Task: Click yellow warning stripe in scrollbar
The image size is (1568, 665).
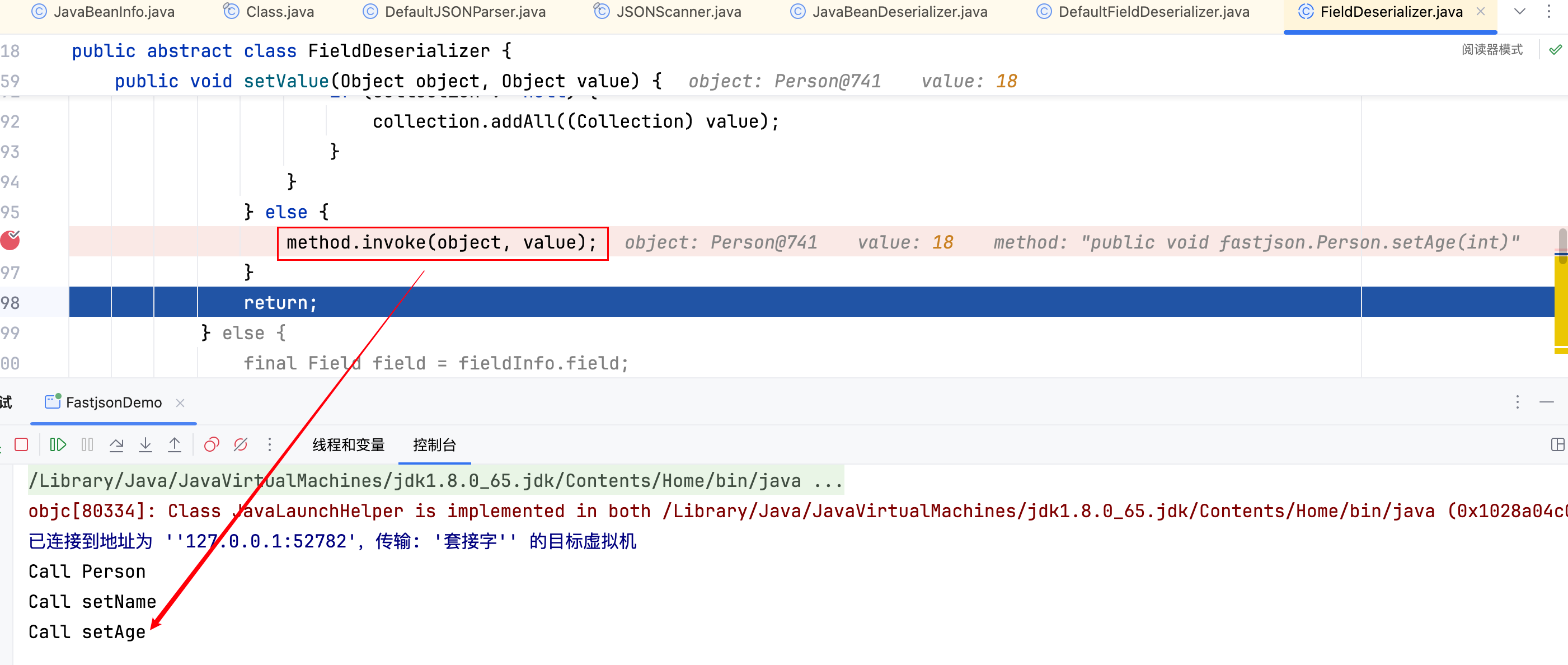Action: [1560, 305]
